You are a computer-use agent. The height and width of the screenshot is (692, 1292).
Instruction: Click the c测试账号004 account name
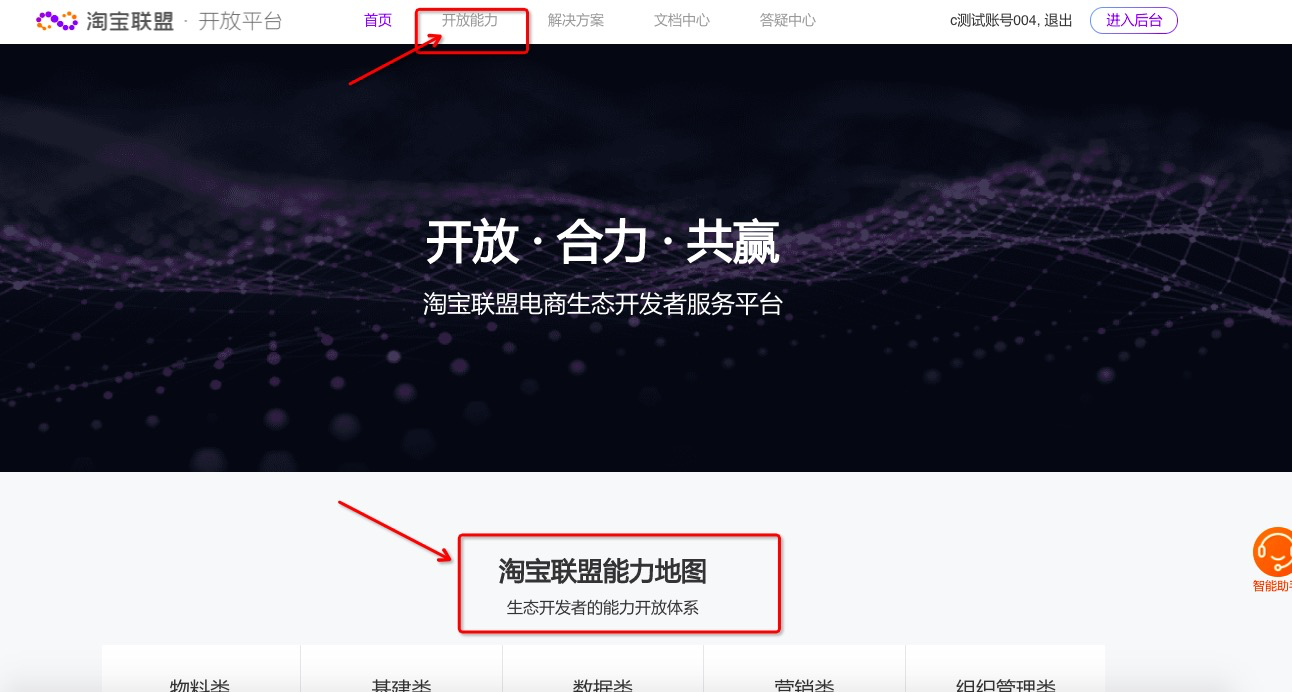pyautogui.click(x=994, y=20)
